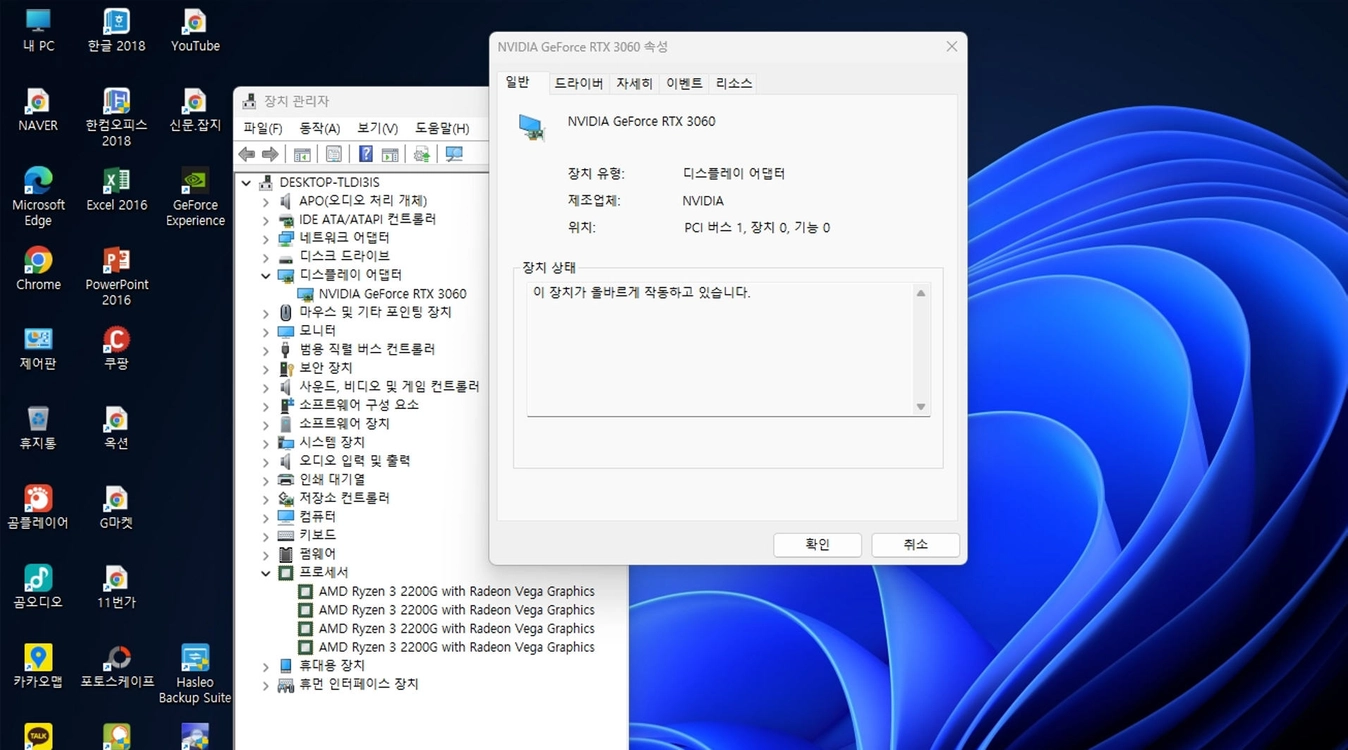Open the NAVER desktop shortcut
This screenshot has height=750, width=1348.
click(x=38, y=110)
